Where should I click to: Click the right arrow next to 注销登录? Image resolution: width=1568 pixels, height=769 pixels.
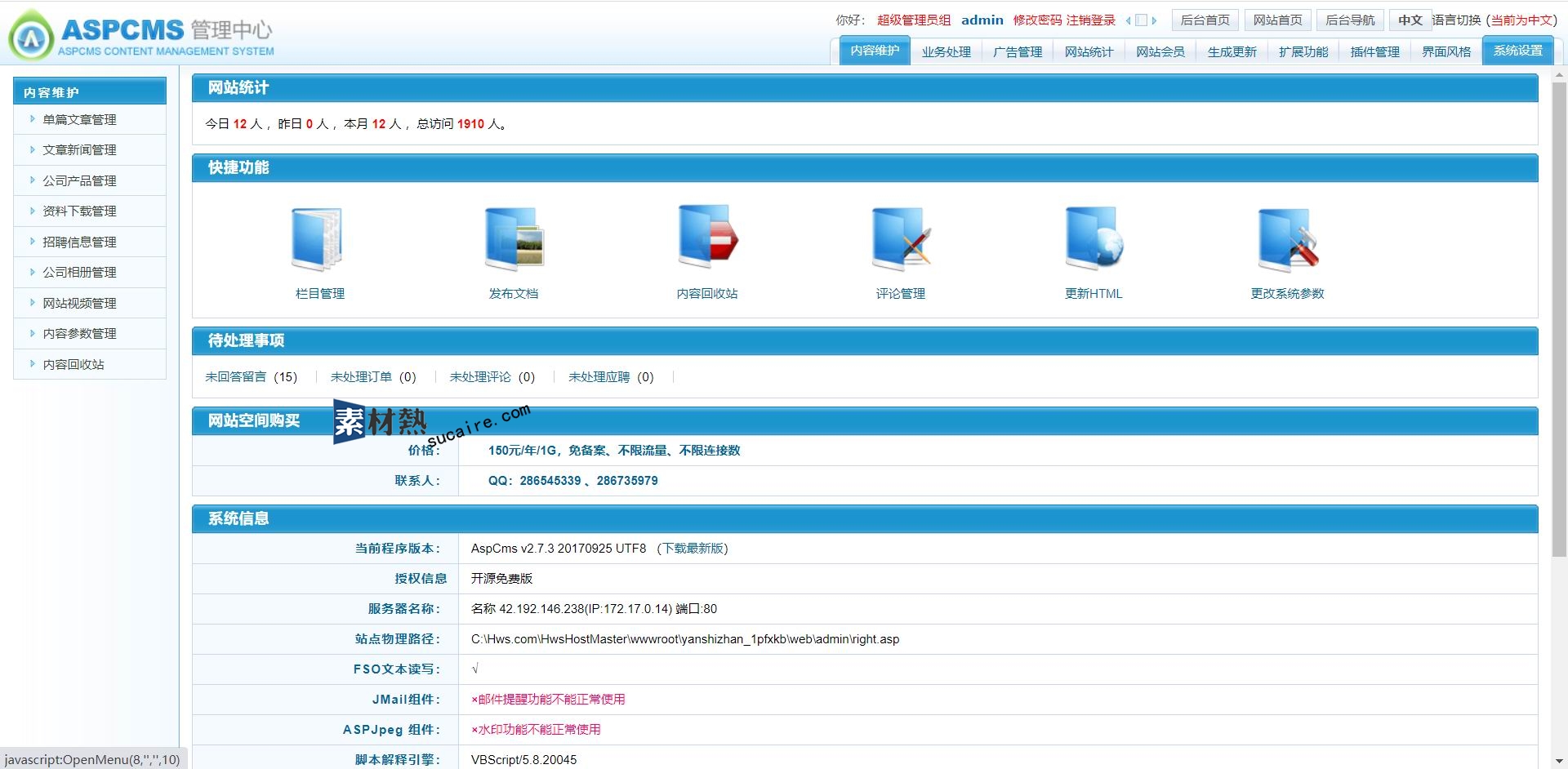[1154, 21]
